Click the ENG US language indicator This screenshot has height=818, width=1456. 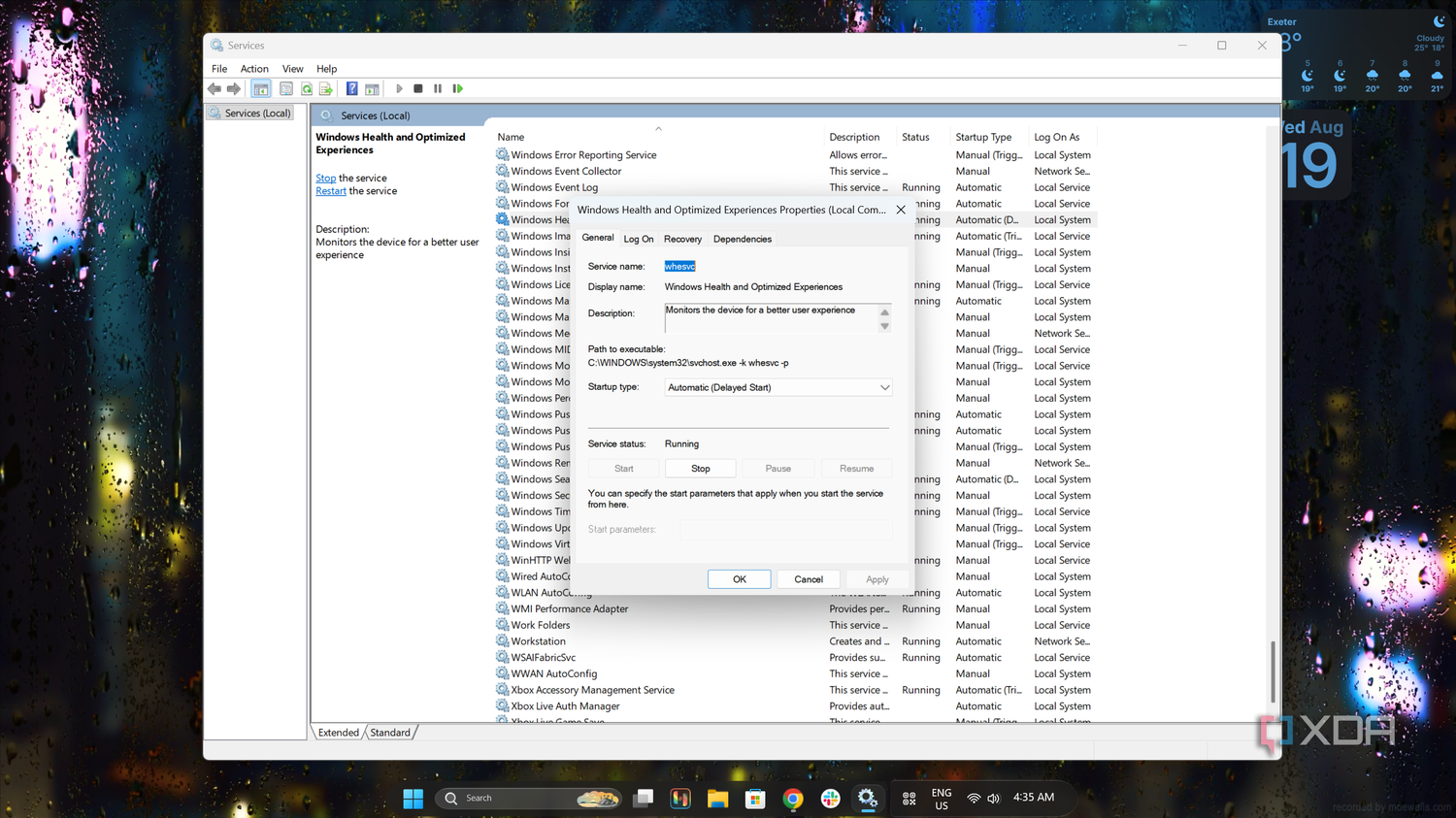tap(942, 799)
